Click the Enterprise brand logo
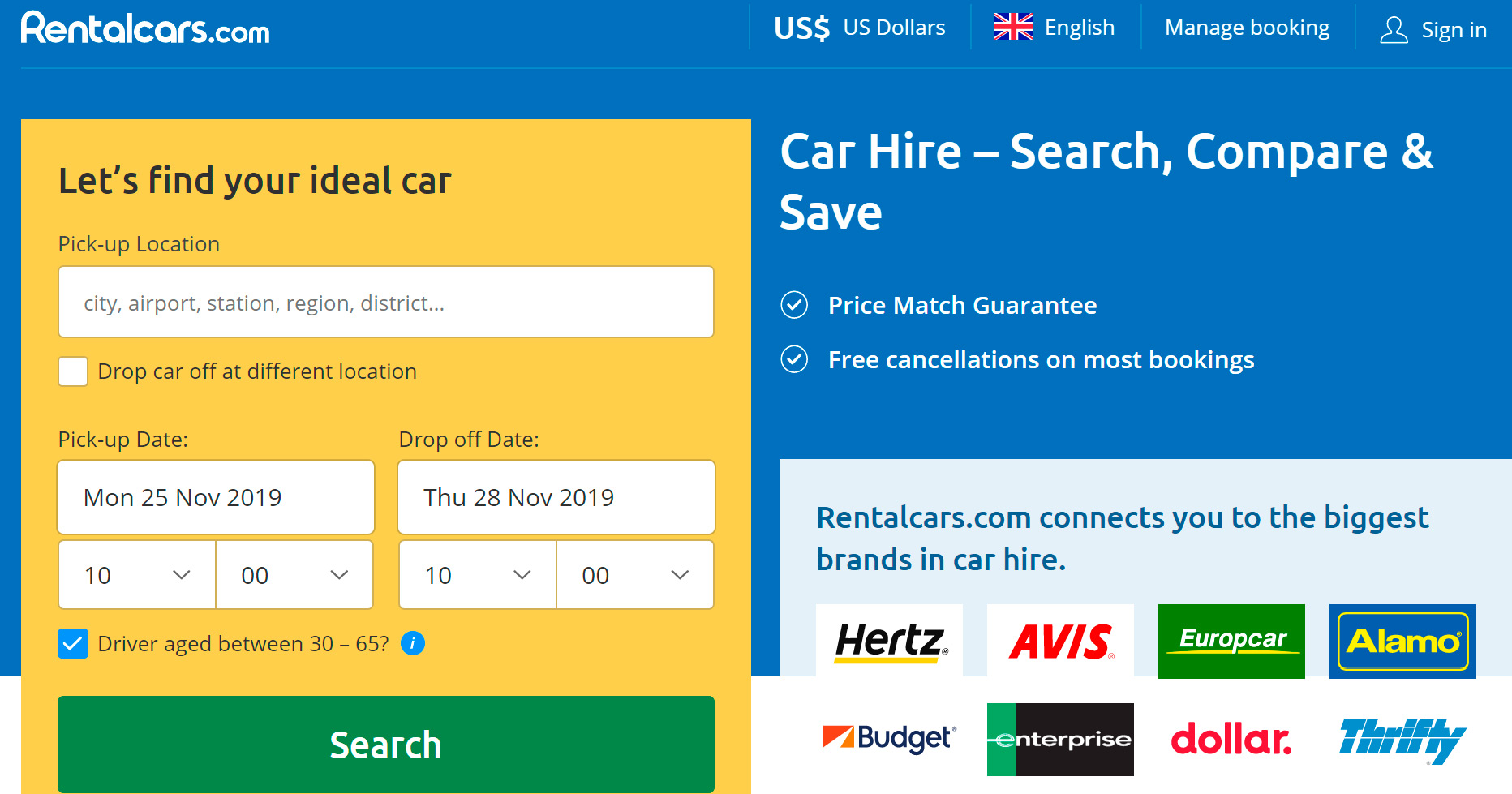This screenshot has width=1512, height=794. click(x=1060, y=739)
